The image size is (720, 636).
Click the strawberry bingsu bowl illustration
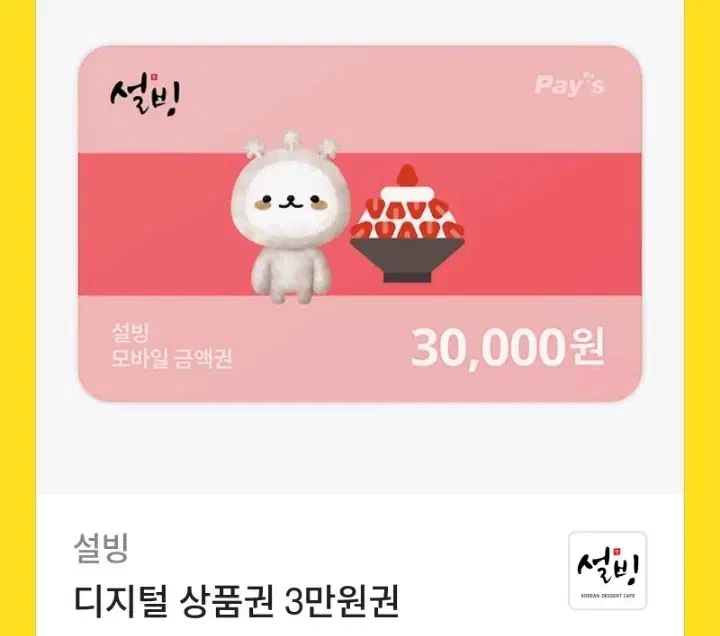pyautogui.click(x=407, y=224)
